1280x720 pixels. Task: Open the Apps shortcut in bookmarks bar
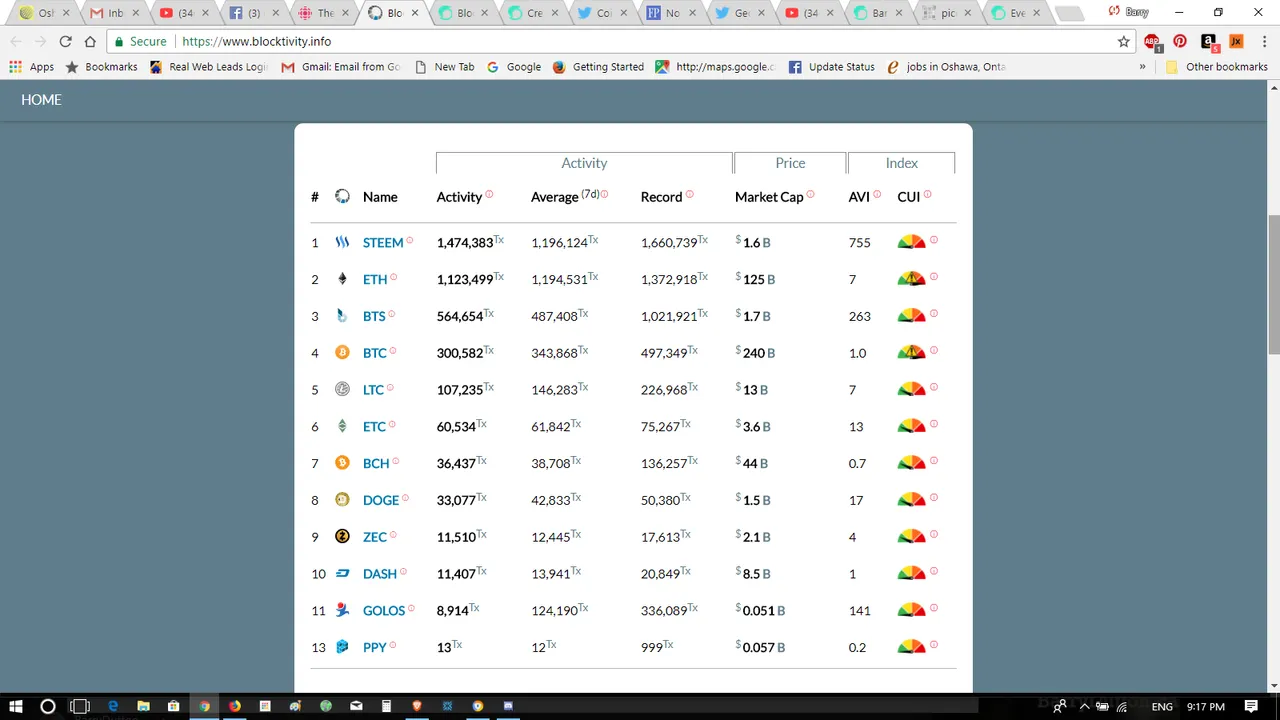(32, 67)
